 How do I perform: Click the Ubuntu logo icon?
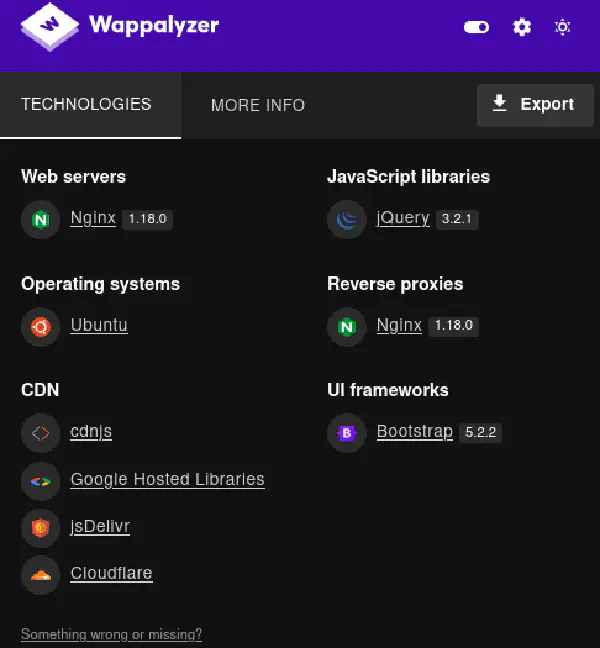(x=40, y=327)
